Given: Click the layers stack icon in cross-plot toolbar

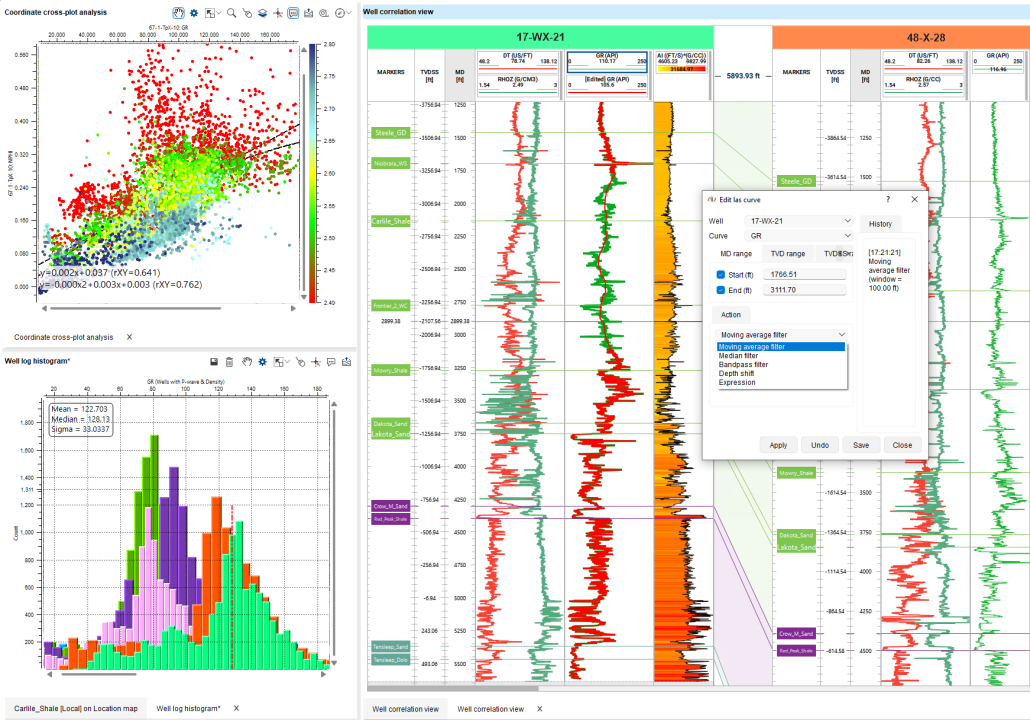Looking at the screenshot, I should (262, 13).
